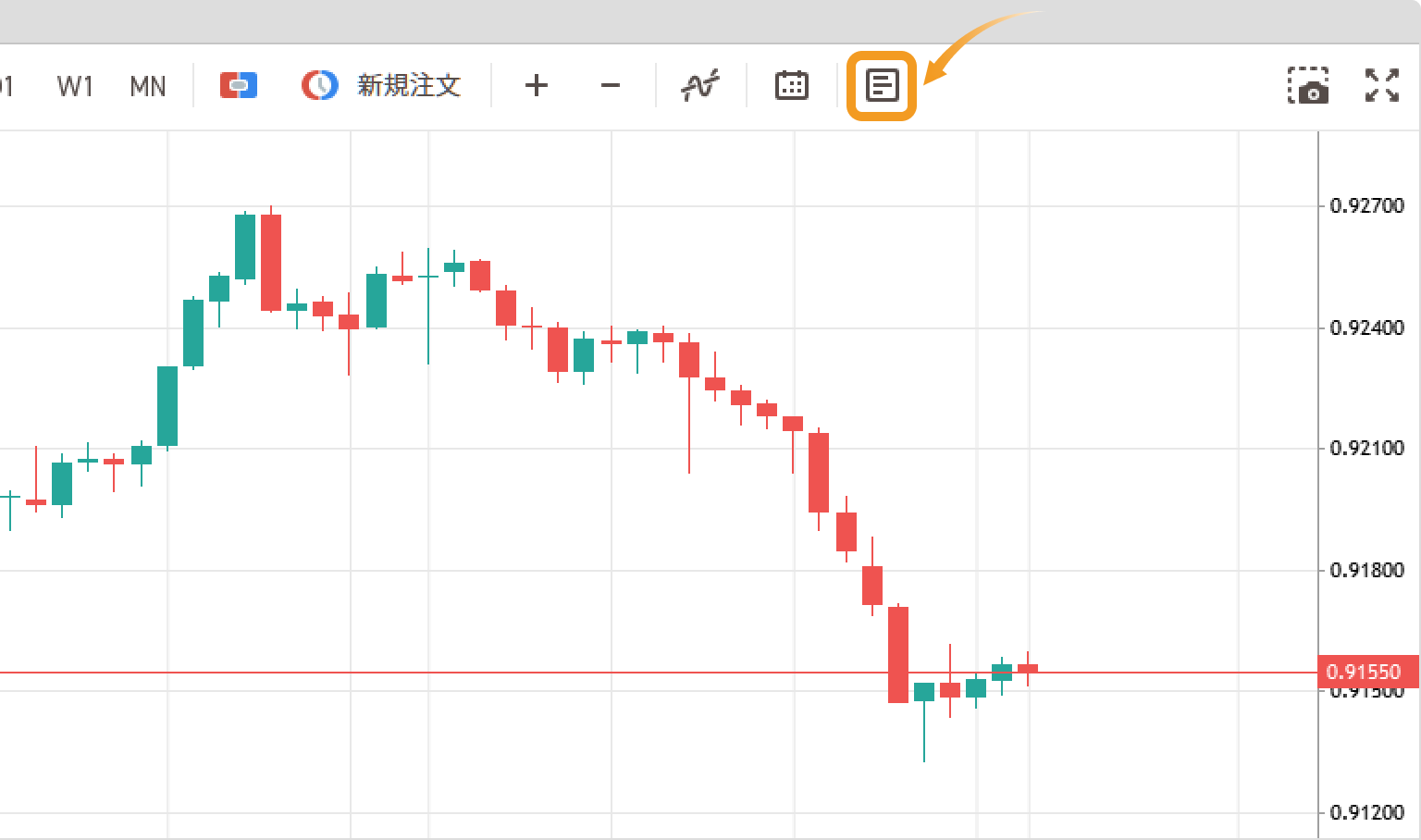Open the indicators list icon

pyautogui.click(x=700, y=86)
